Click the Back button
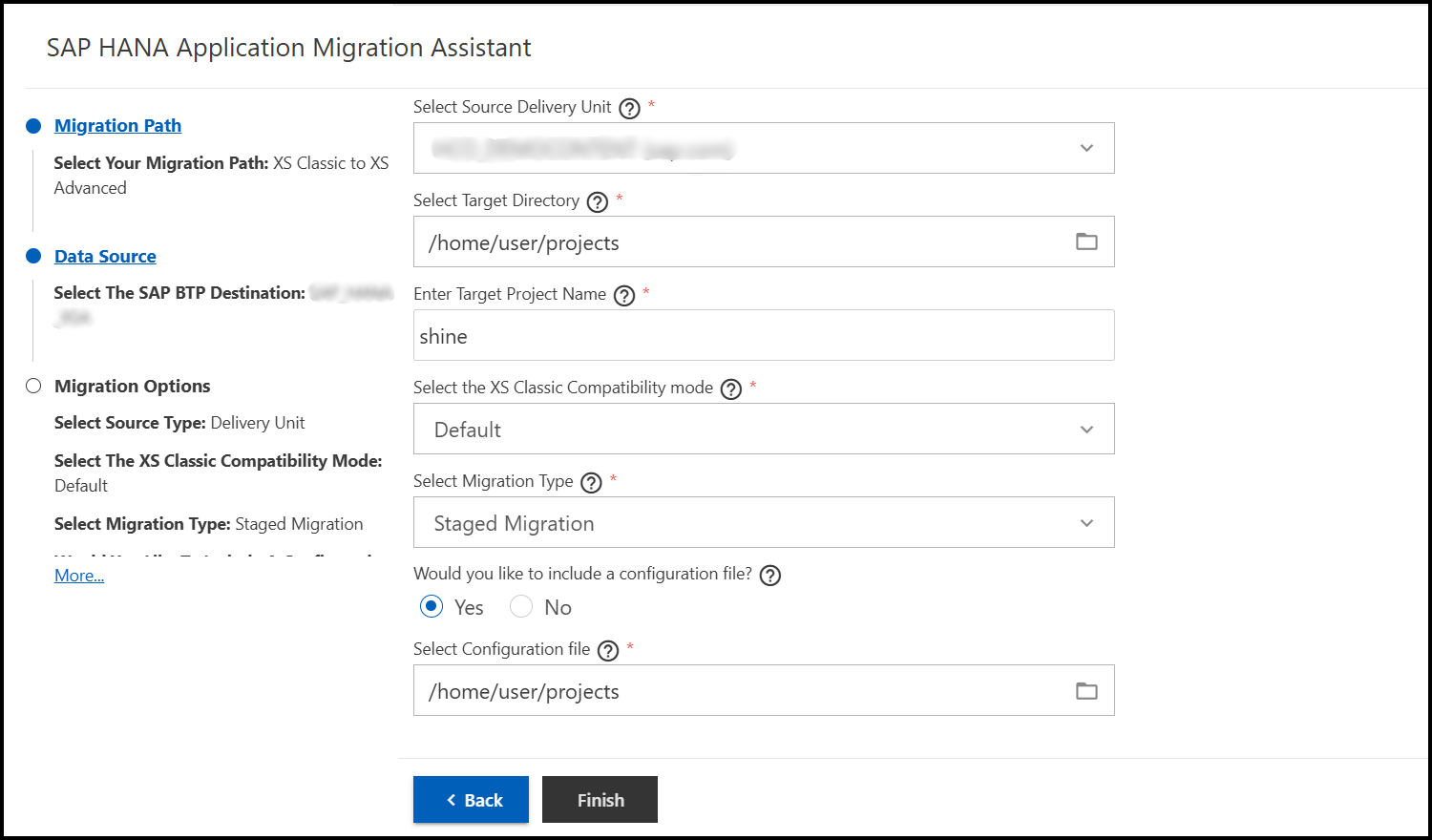The image size is (1432, 840). point(471,799)
